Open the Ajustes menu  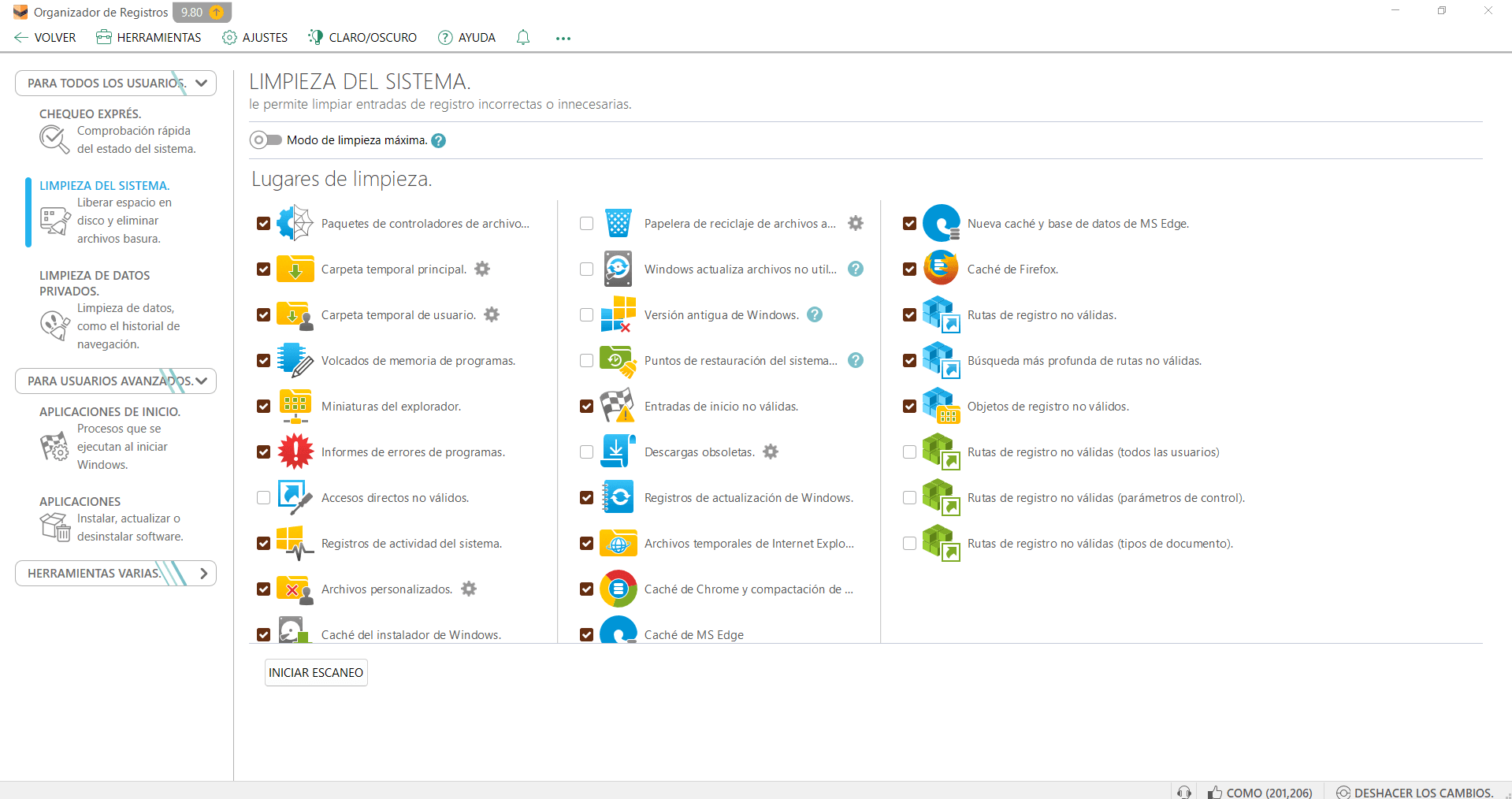click(254, 37)
